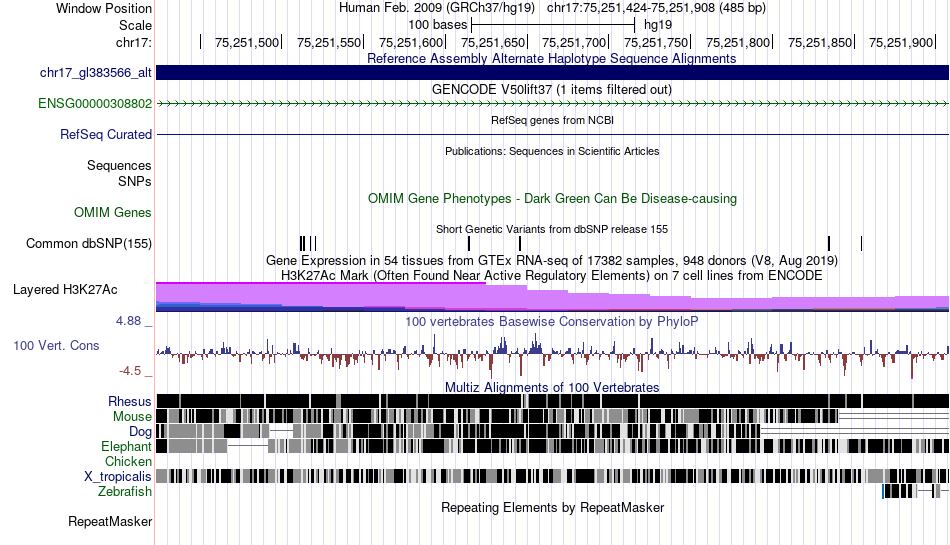Open Publications: Sequences in Scientific Articles title
Viewport: 950px width, 545px height.
point(552,151)
